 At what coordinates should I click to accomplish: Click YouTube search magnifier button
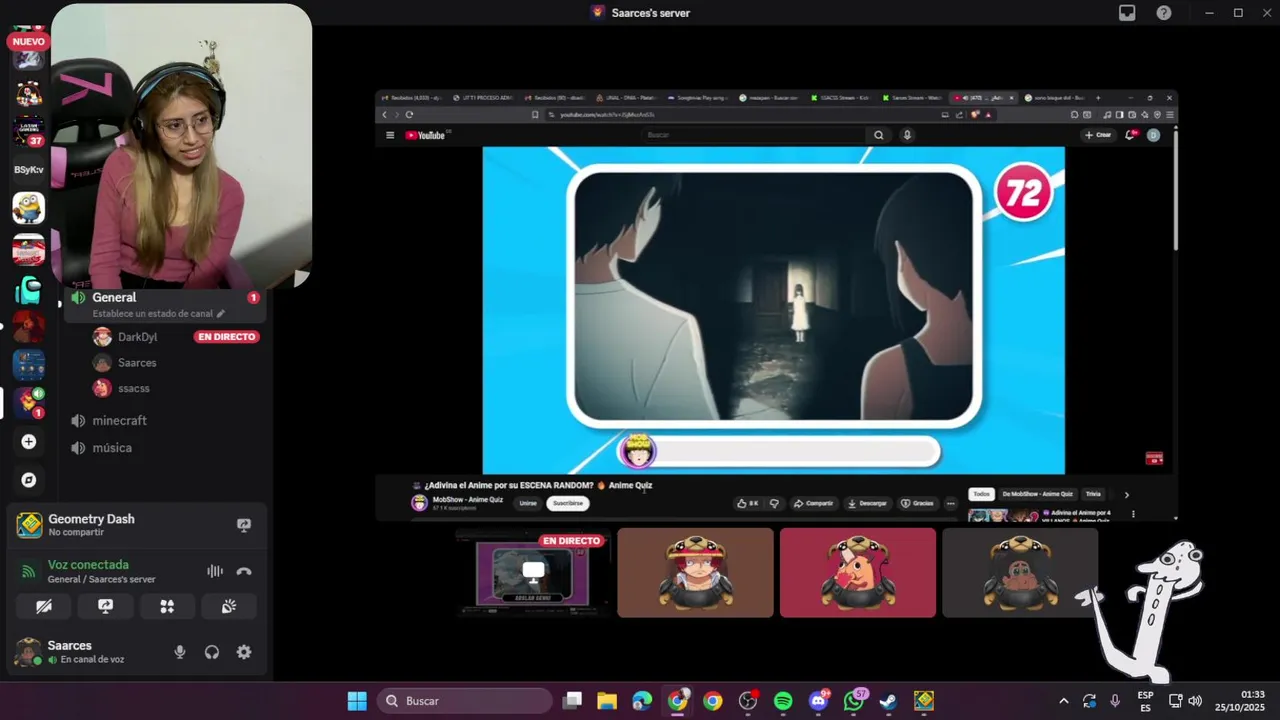(x=879, y=135)
